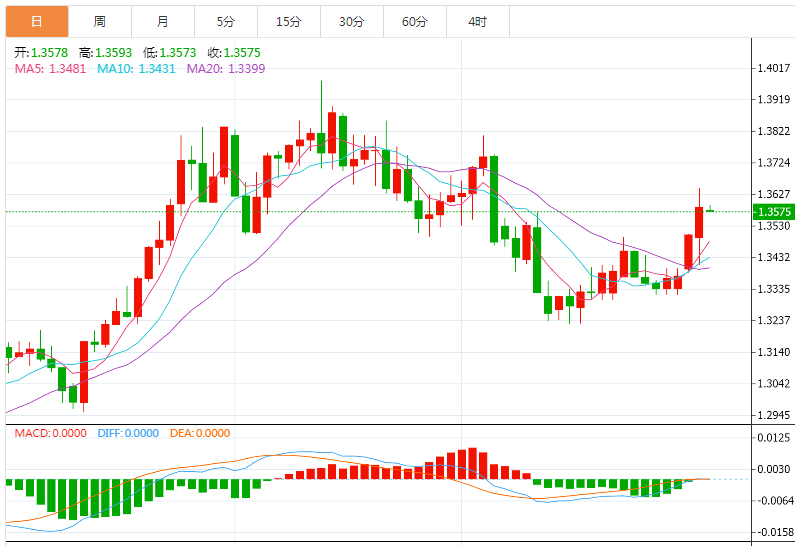Open the 4时 timeframe tab
The height and width of the screenshot is (546, 795).
tap(478, 22)
